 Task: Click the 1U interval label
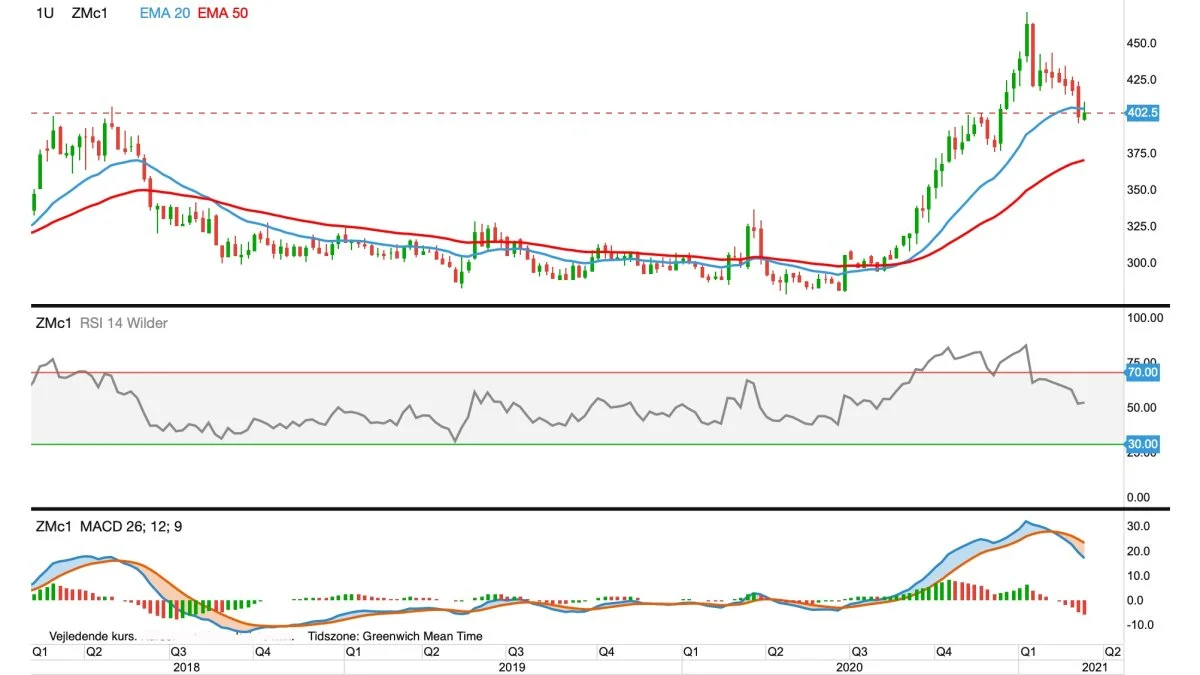click(43, 14)
